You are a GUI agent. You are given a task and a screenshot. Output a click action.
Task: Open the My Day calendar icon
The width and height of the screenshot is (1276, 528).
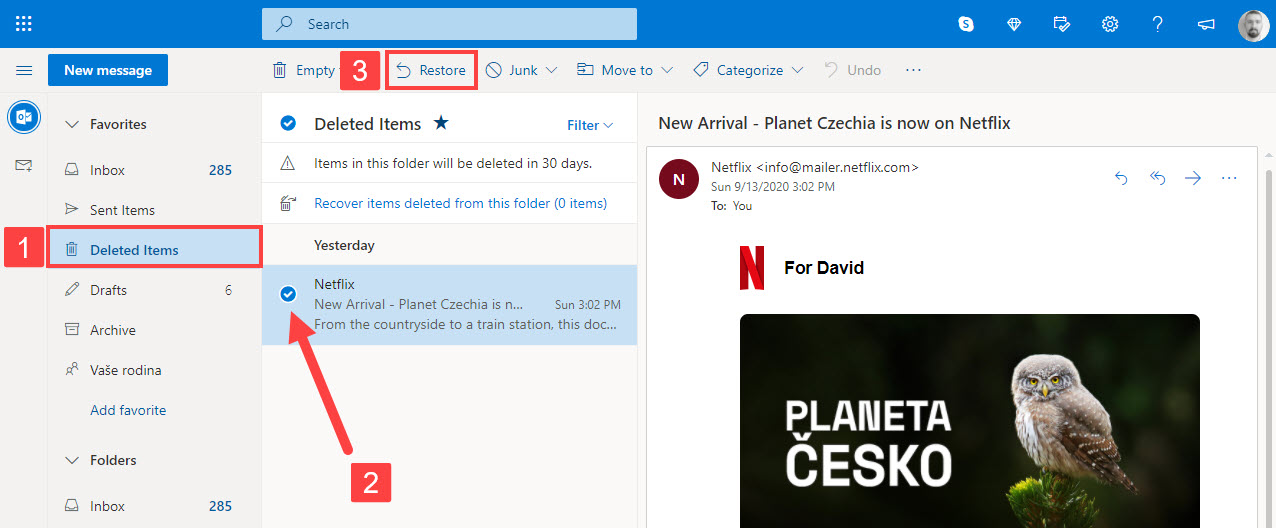click(x=1062, y=24)
